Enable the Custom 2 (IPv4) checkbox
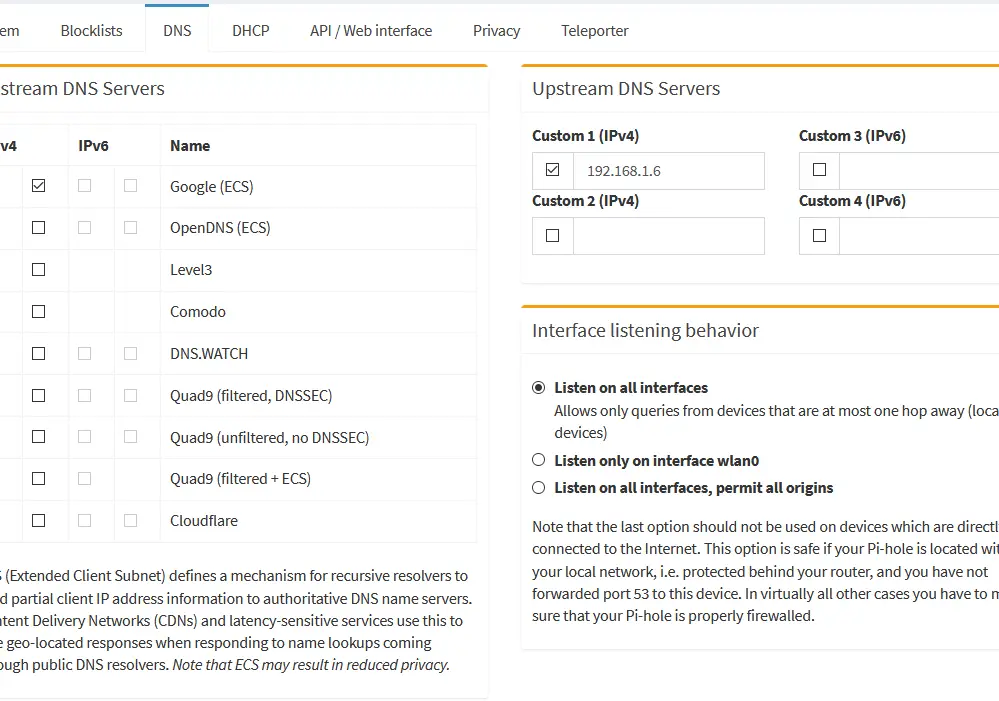The image size is (999, 701). [552, 236]
